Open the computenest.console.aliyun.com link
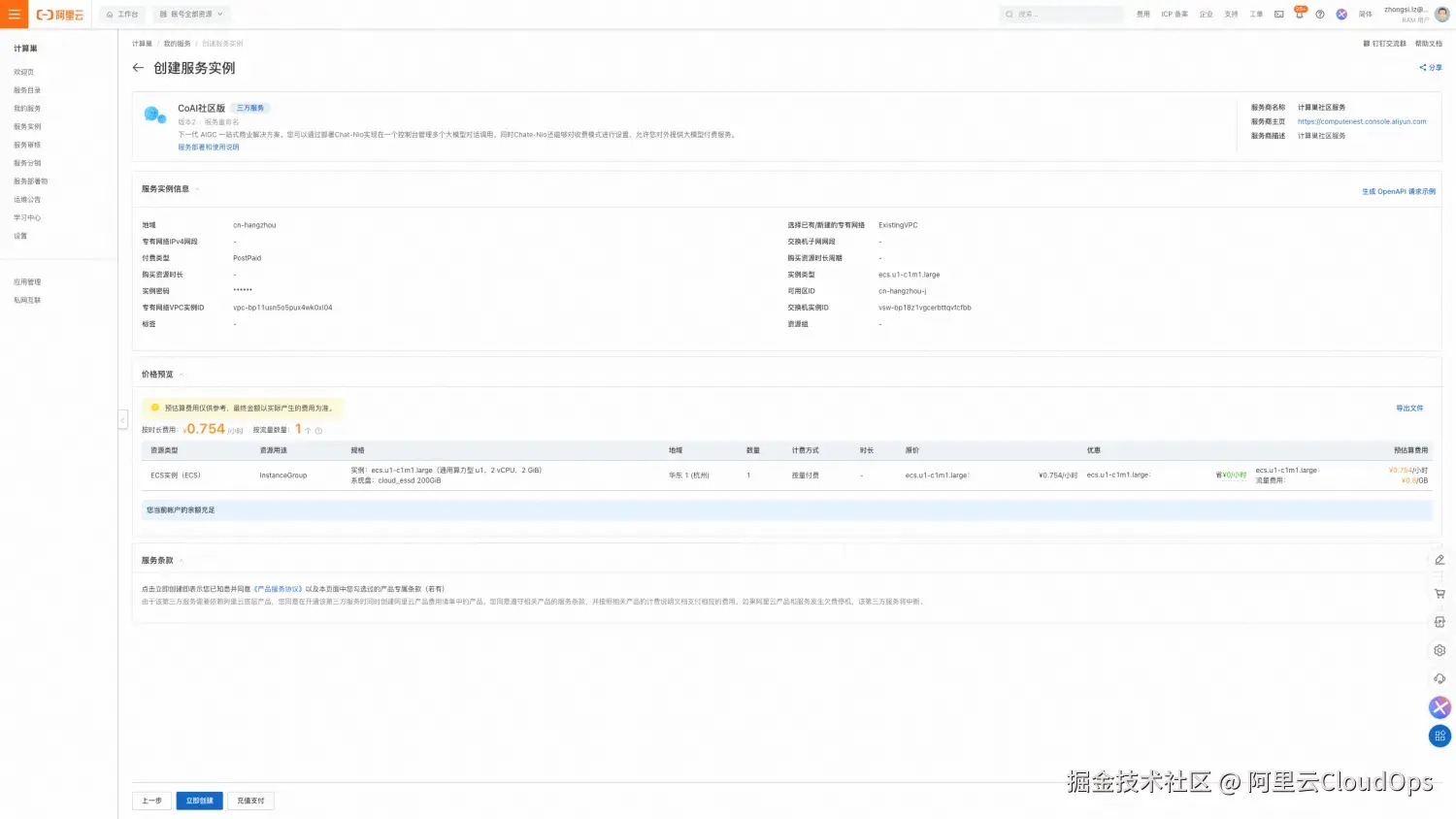Image resolution: width=1456 pixels, height=819 pixels. pos(1362,122)
